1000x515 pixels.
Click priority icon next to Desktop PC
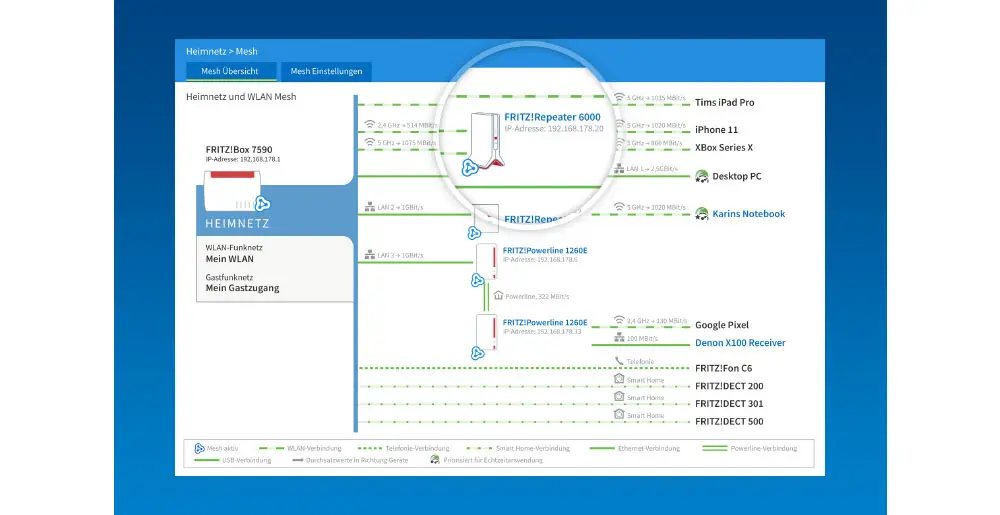[702, 177]
